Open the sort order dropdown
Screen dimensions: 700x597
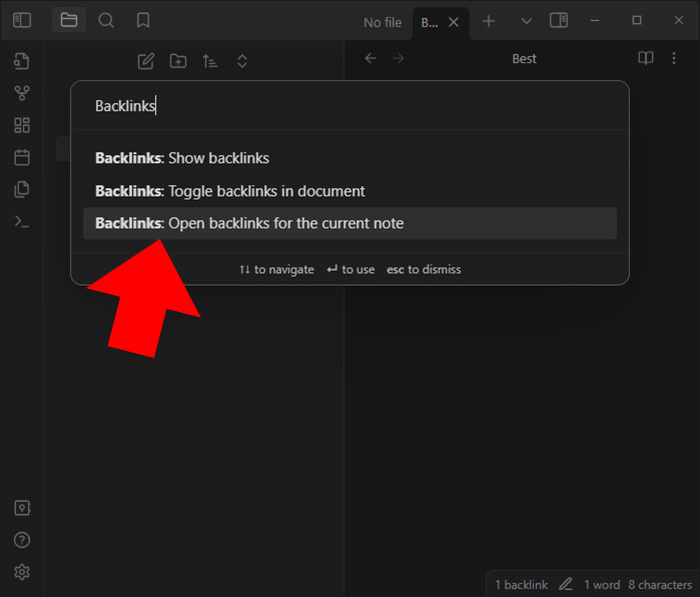210,61
